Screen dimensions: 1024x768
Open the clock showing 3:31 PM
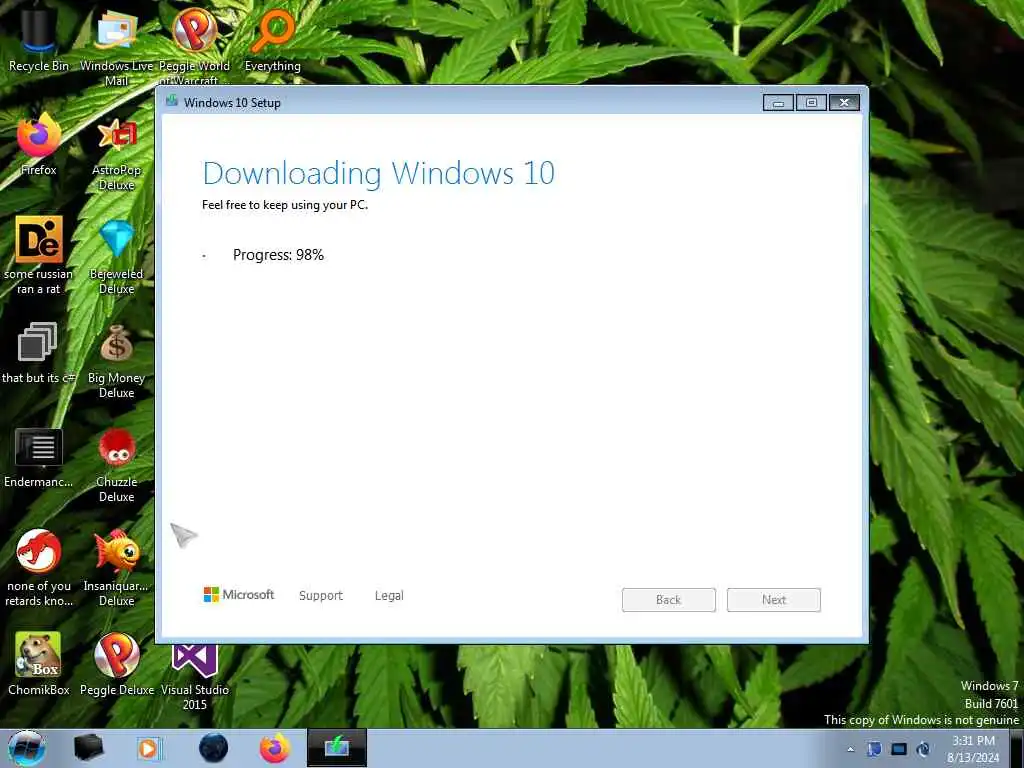[973, 749]
